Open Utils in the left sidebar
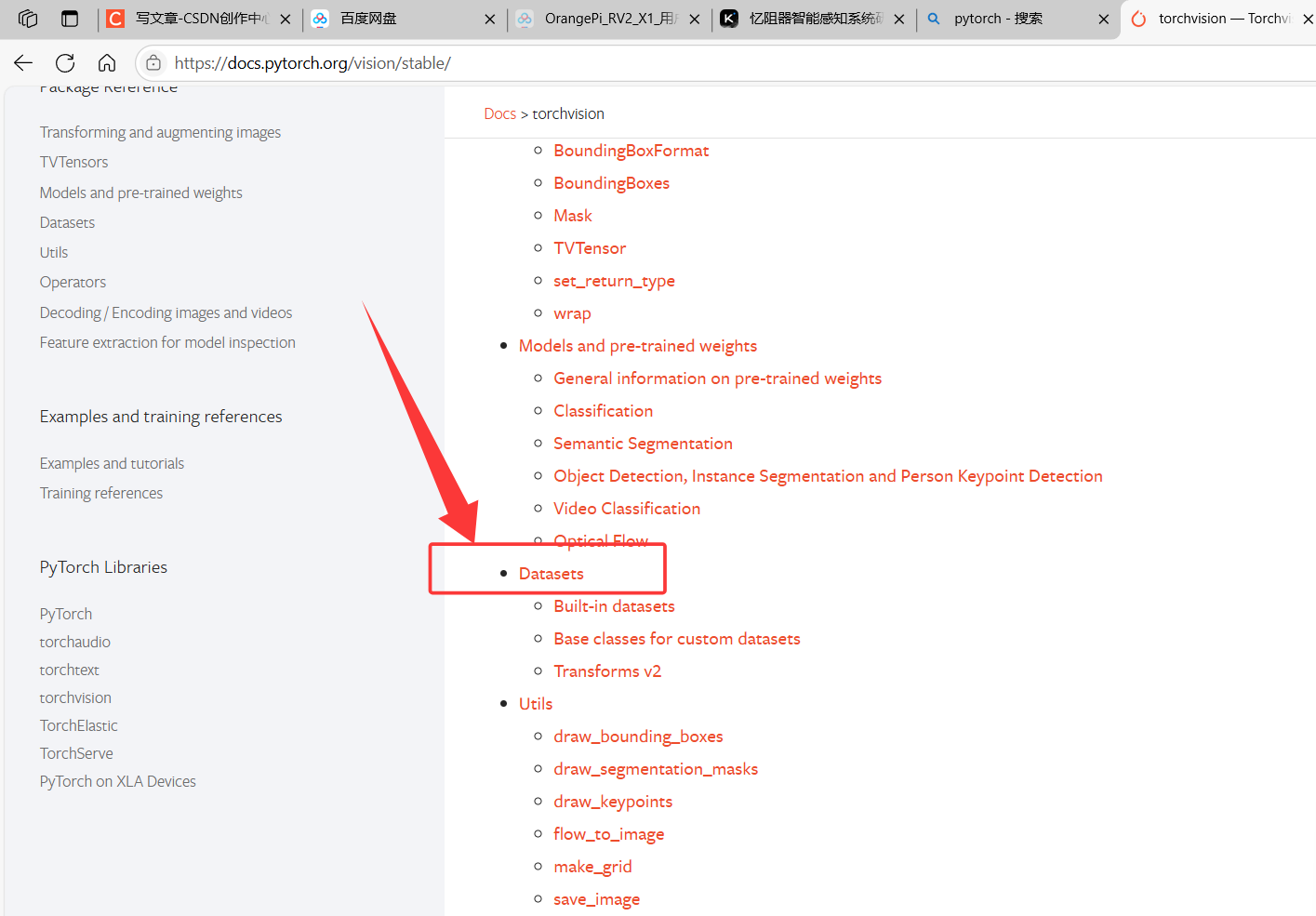Image resolution: width=1316 pixels, height=916 pixels. click(x=54, y=252)
